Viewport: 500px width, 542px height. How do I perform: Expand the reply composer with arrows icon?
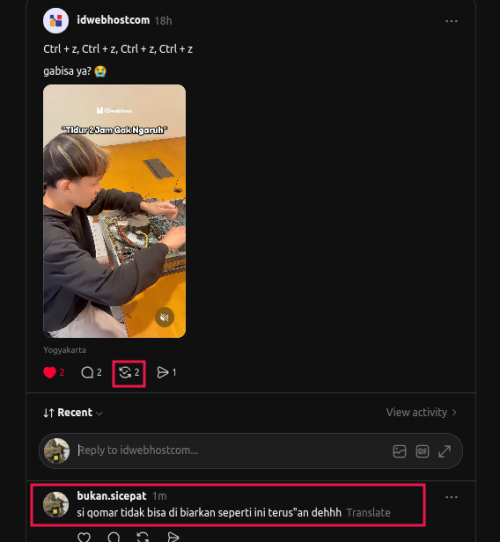[x=445, y=451]
